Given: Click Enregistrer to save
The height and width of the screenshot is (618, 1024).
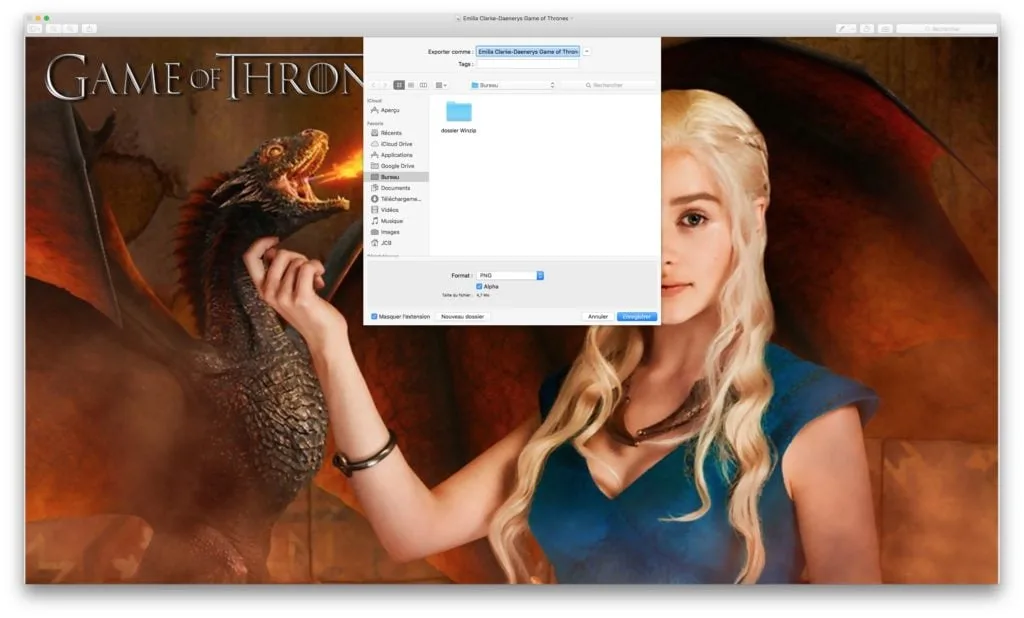Looking at the screenshot, I should point(637,316).
